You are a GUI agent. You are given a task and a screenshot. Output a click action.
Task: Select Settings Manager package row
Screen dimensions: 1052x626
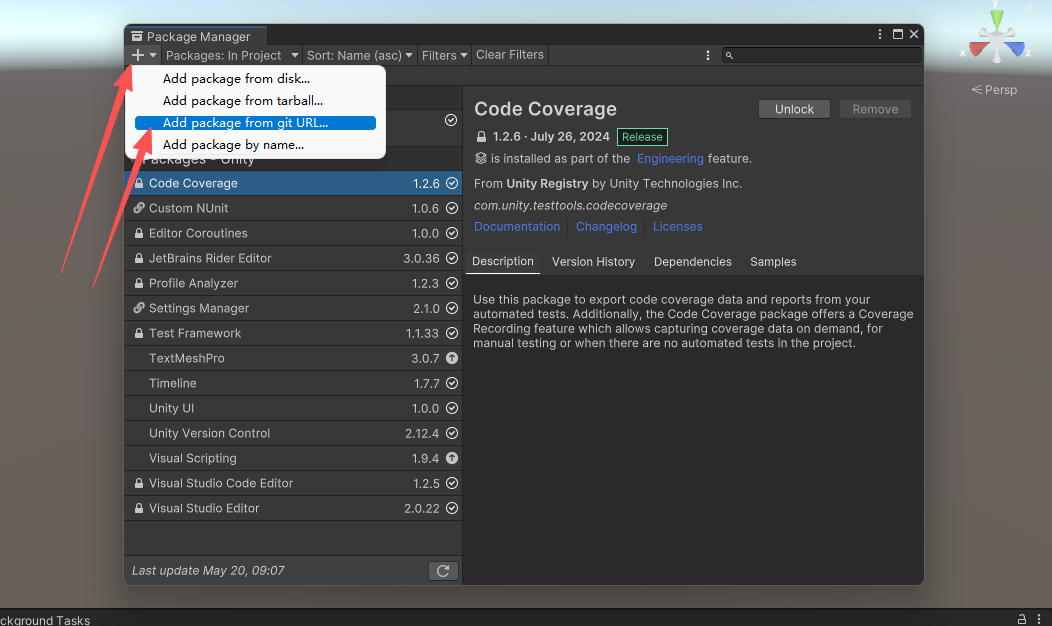293,308
